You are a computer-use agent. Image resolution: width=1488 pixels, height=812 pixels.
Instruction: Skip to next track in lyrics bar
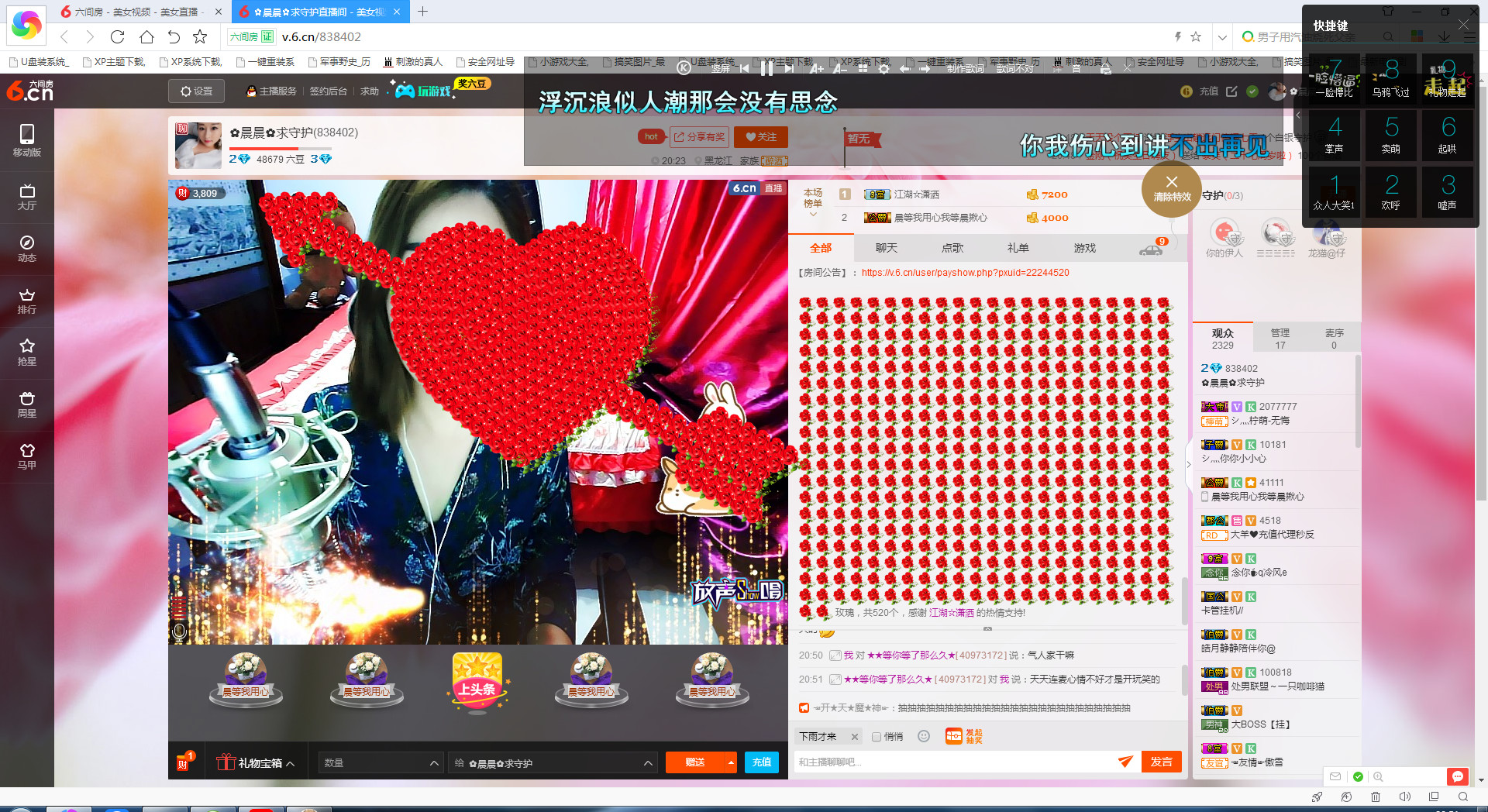coord(789,68)
